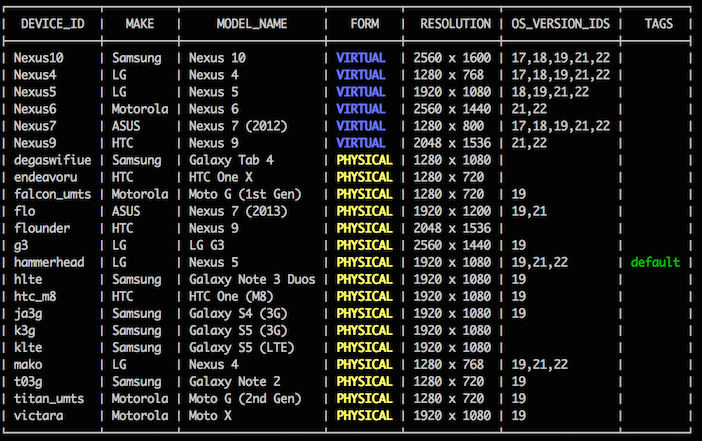Click make Motorola in falcon_umts row
This screenshot has height=441, width=702.
140,194
